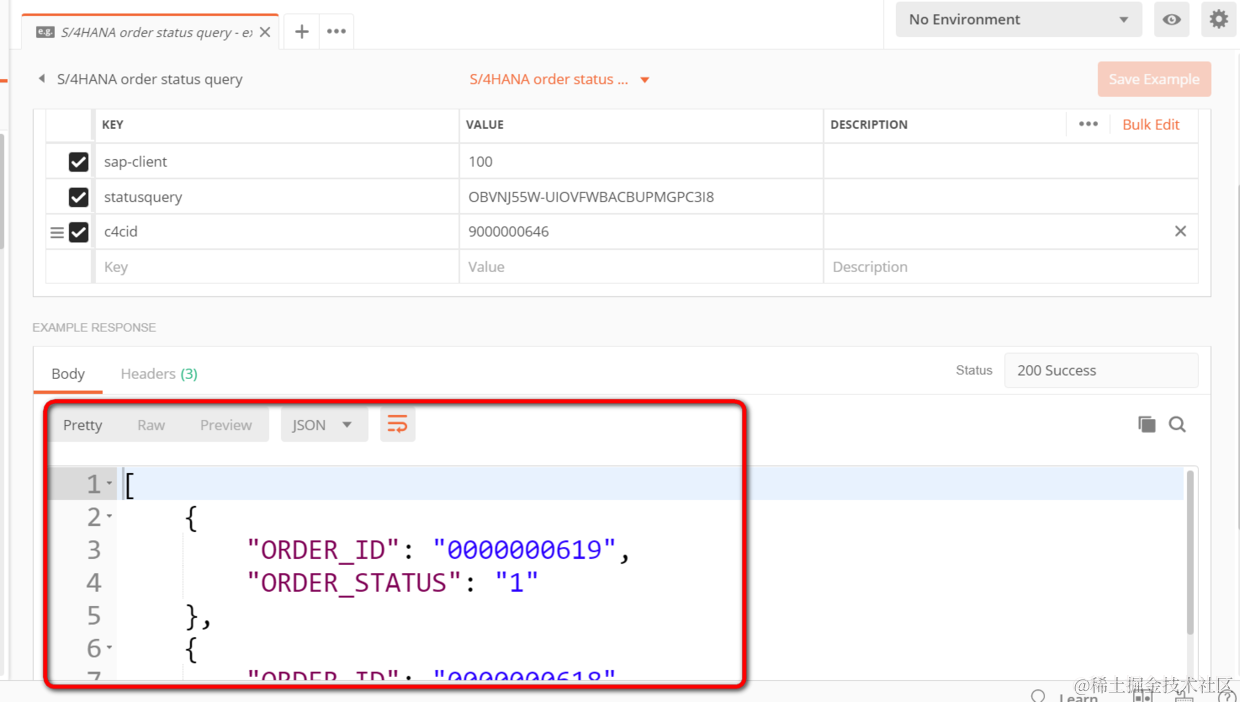The image size is (1240, 702).
Task: Collapse the JSON object at line 2
Action: coord(109,517)
